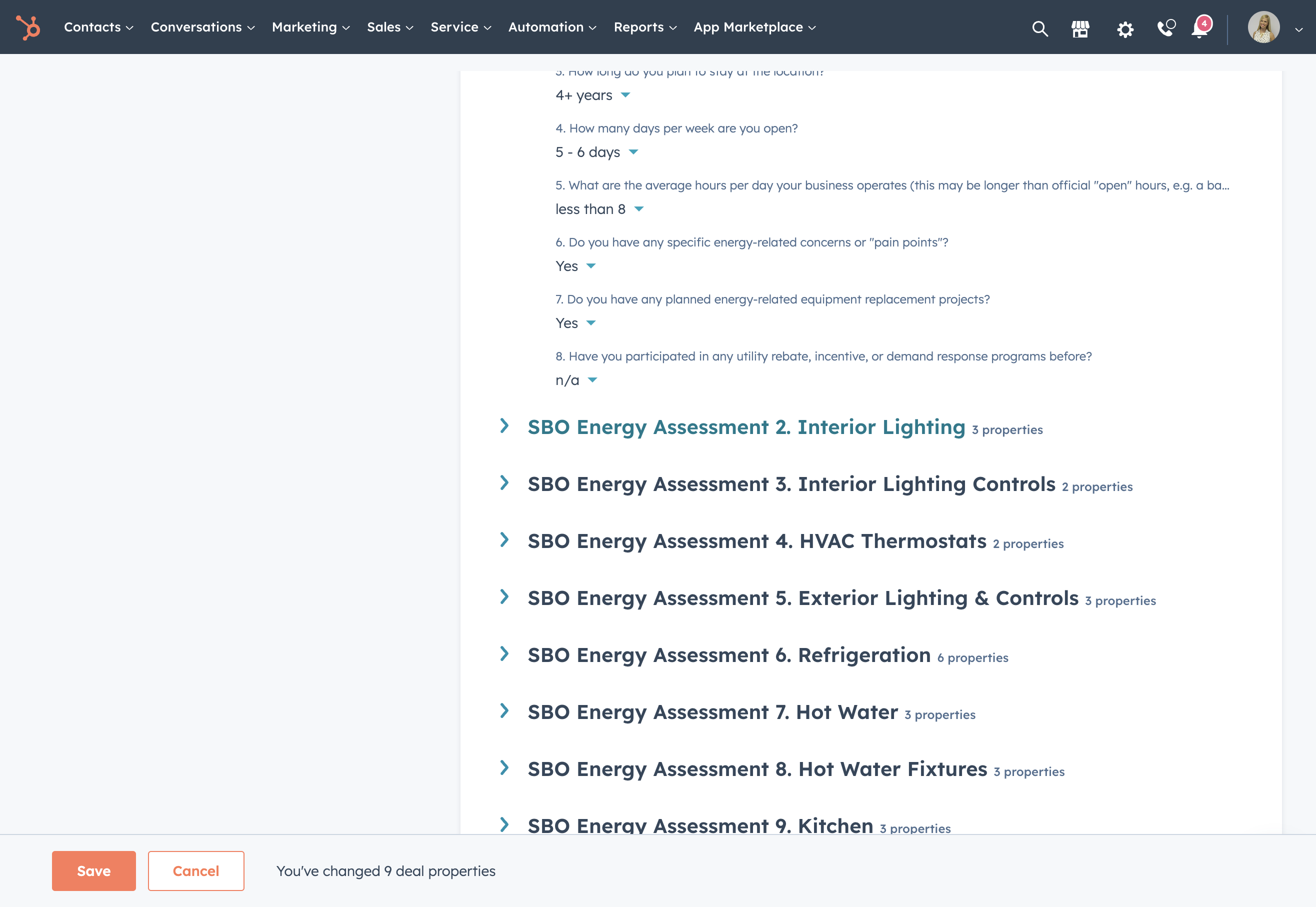Viewport: 1316px width, 907px height.
Task: Click '6 properties' count beside Refrigeration
Action: (x=973, y=657)
